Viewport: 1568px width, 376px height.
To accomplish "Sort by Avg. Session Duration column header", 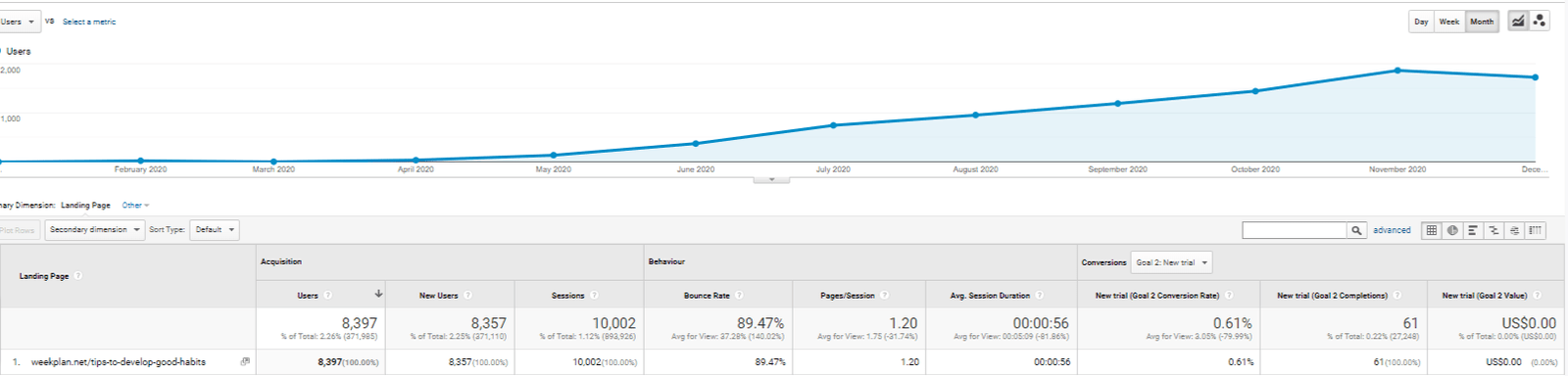I will [x=990, y=296].
